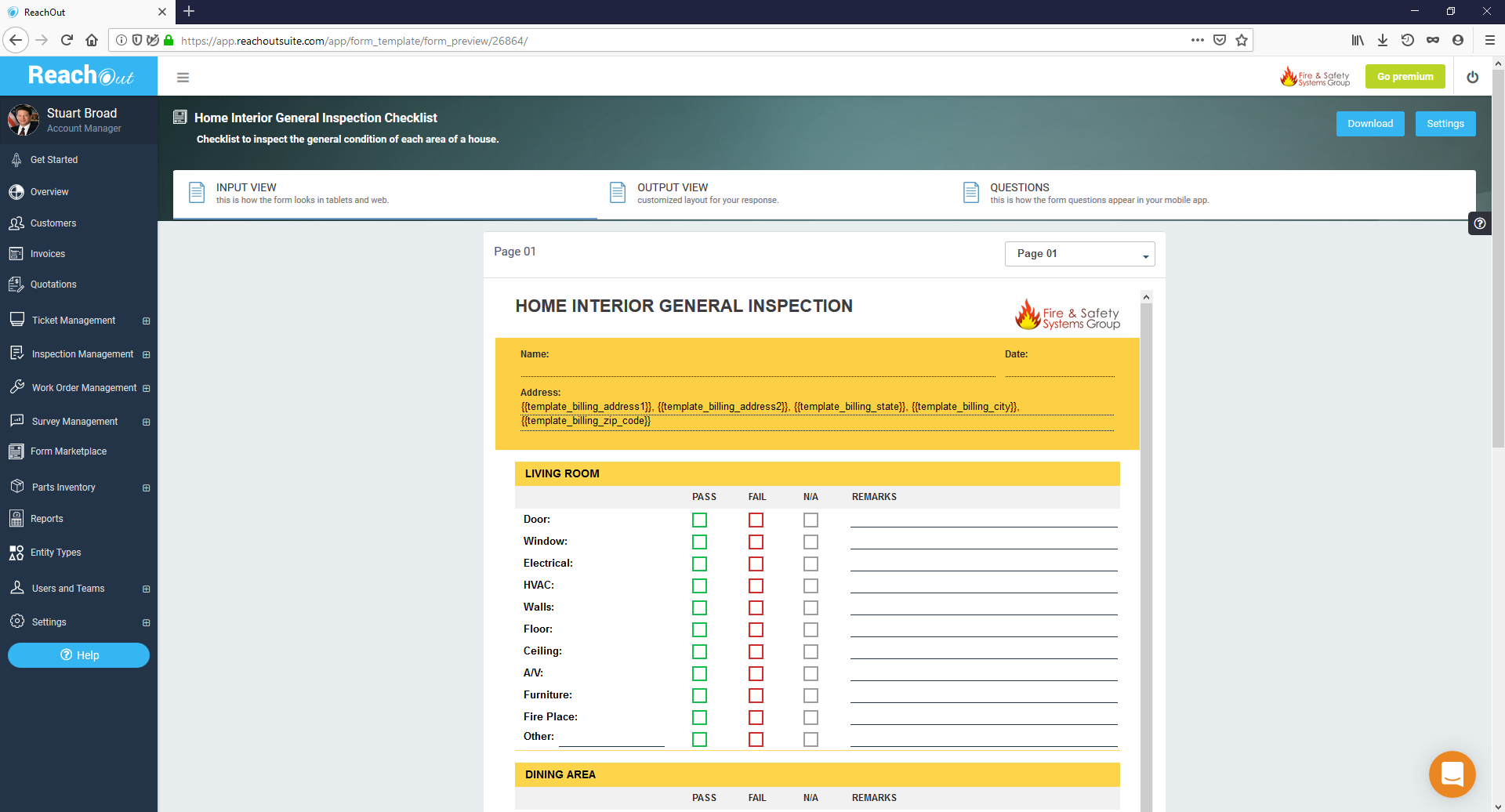The height and width of the screenshot is (812, 1505).
Task: Check FAIL for Furniture
Action: click(756, 696)
